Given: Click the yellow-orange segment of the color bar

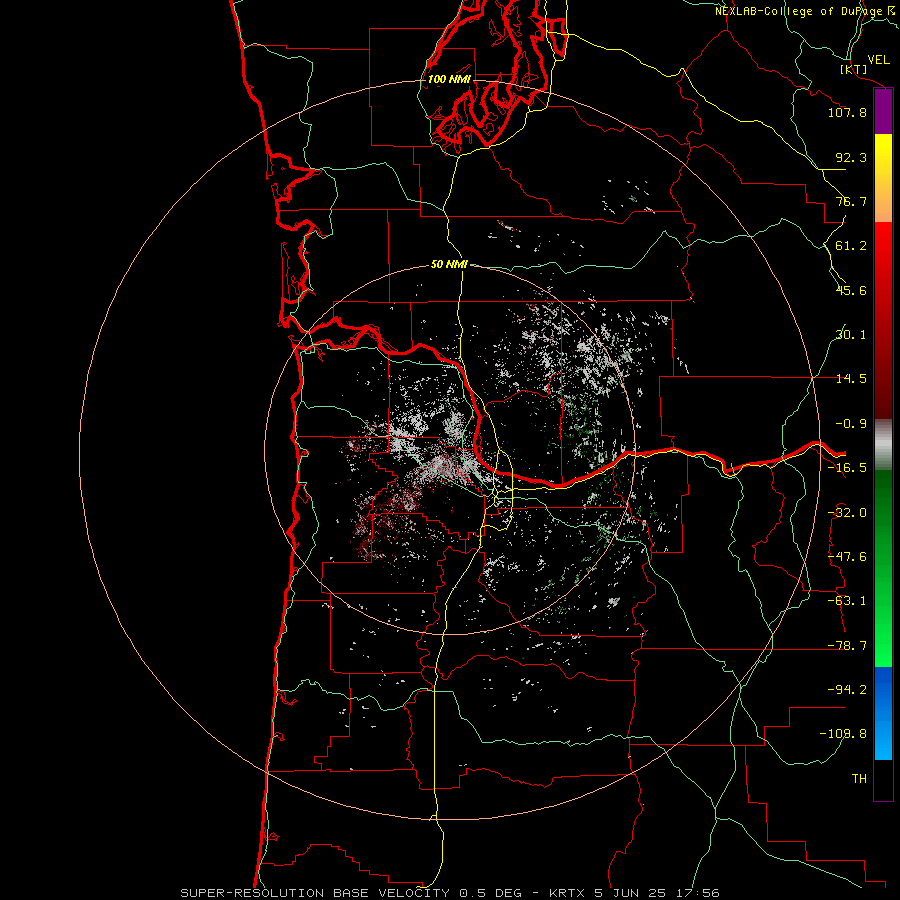Looking at the screenshot, I should coord(883,178).
